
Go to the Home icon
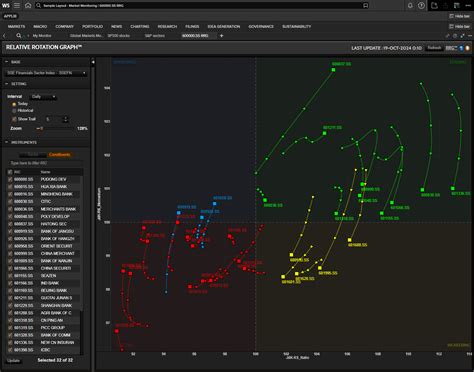28,6
